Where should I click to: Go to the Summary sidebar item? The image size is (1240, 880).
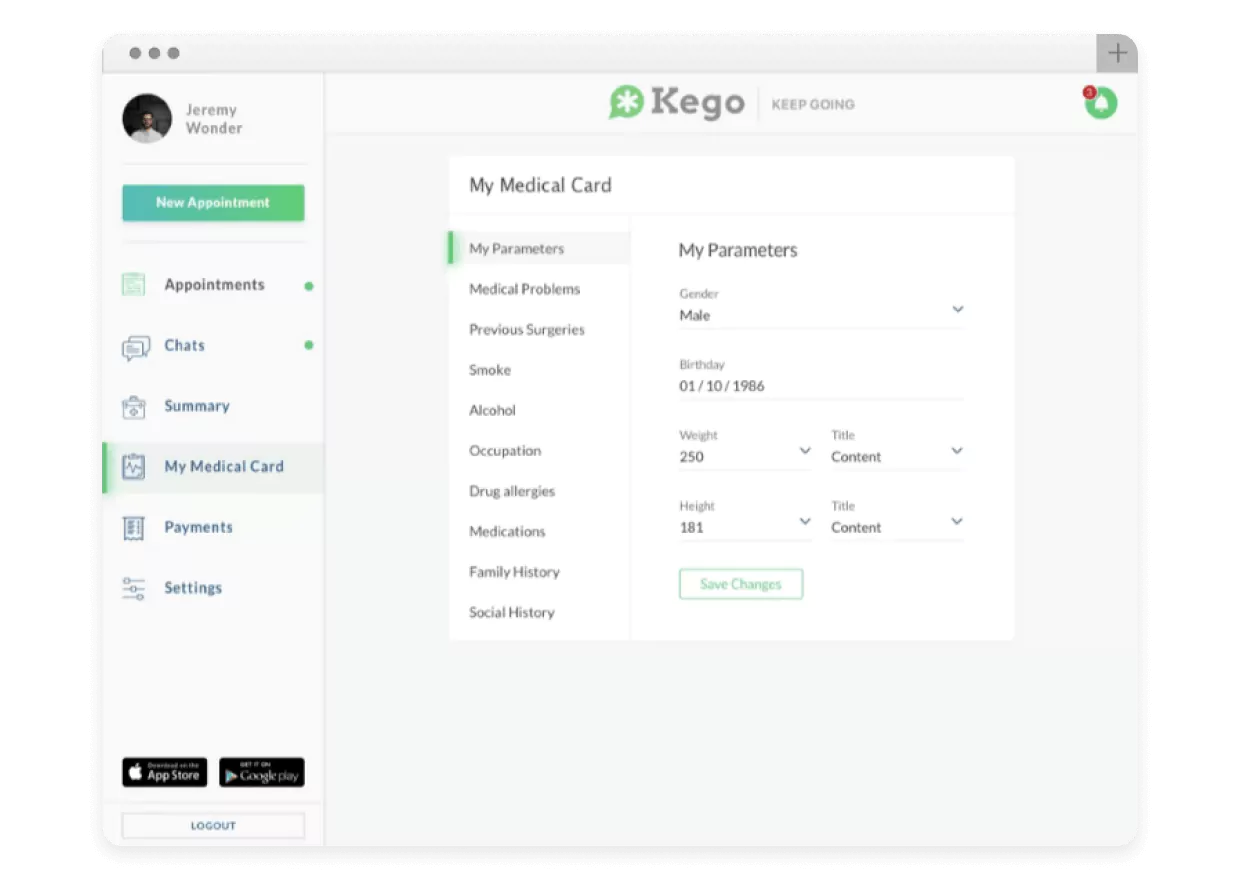click(213, 407)
